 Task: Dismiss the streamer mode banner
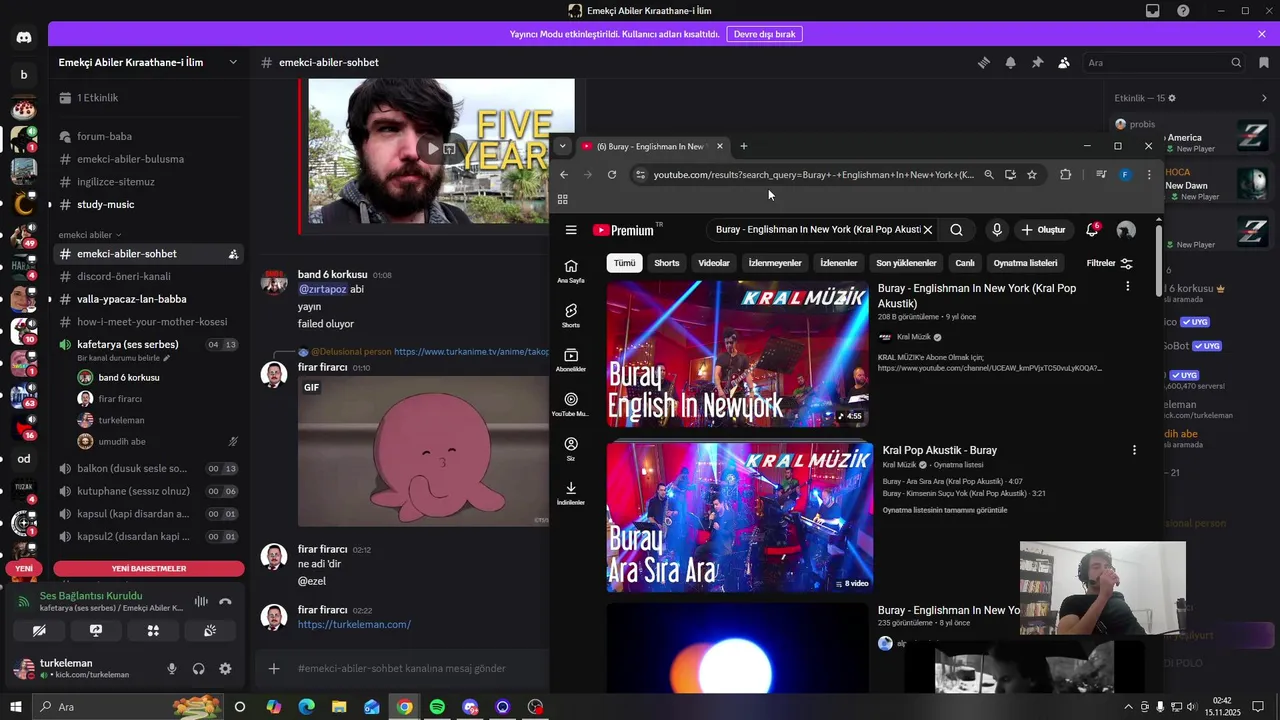coord(1262,34)
